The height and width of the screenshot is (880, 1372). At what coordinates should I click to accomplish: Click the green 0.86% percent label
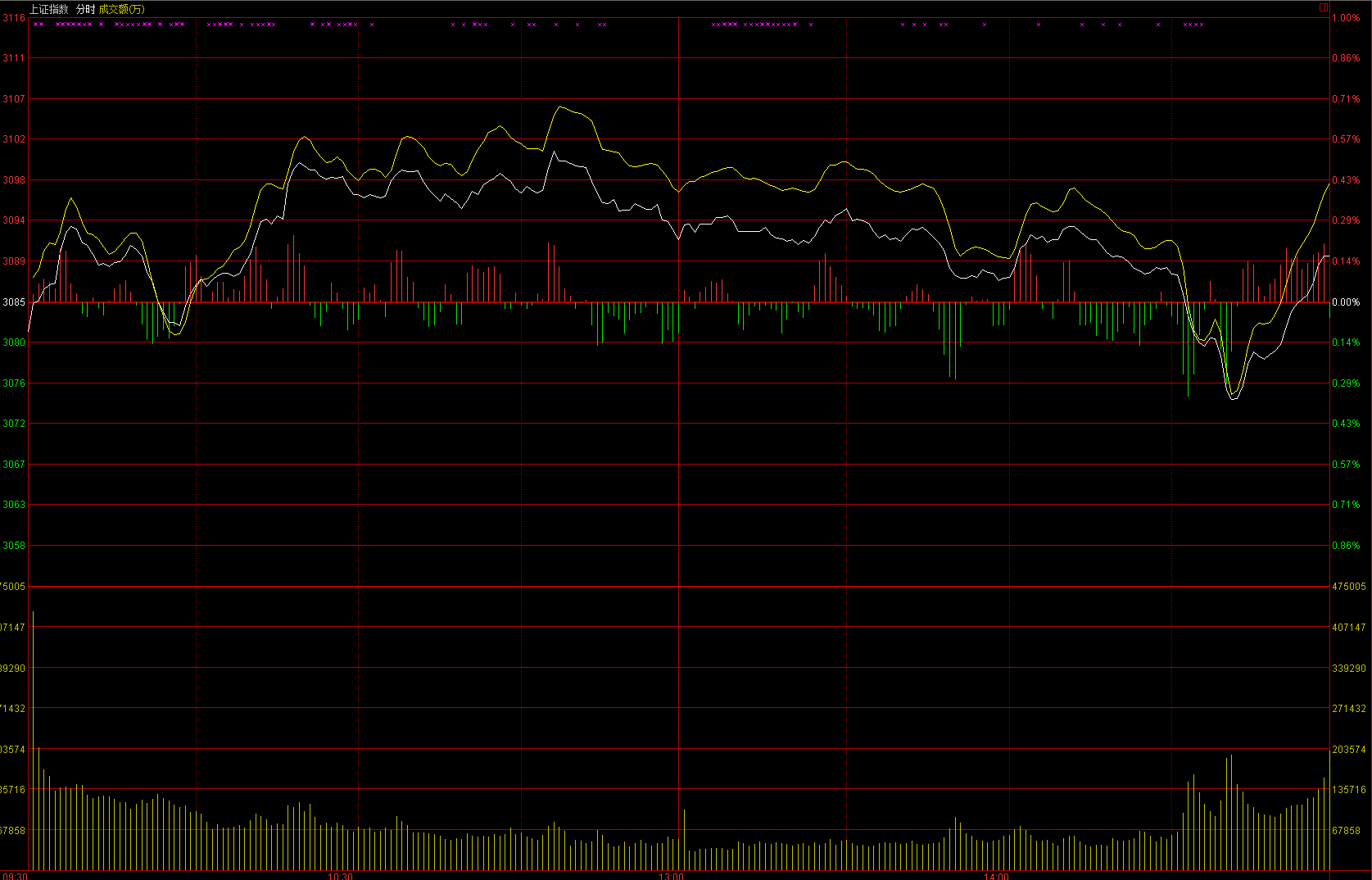click(x=1346, y=546)
